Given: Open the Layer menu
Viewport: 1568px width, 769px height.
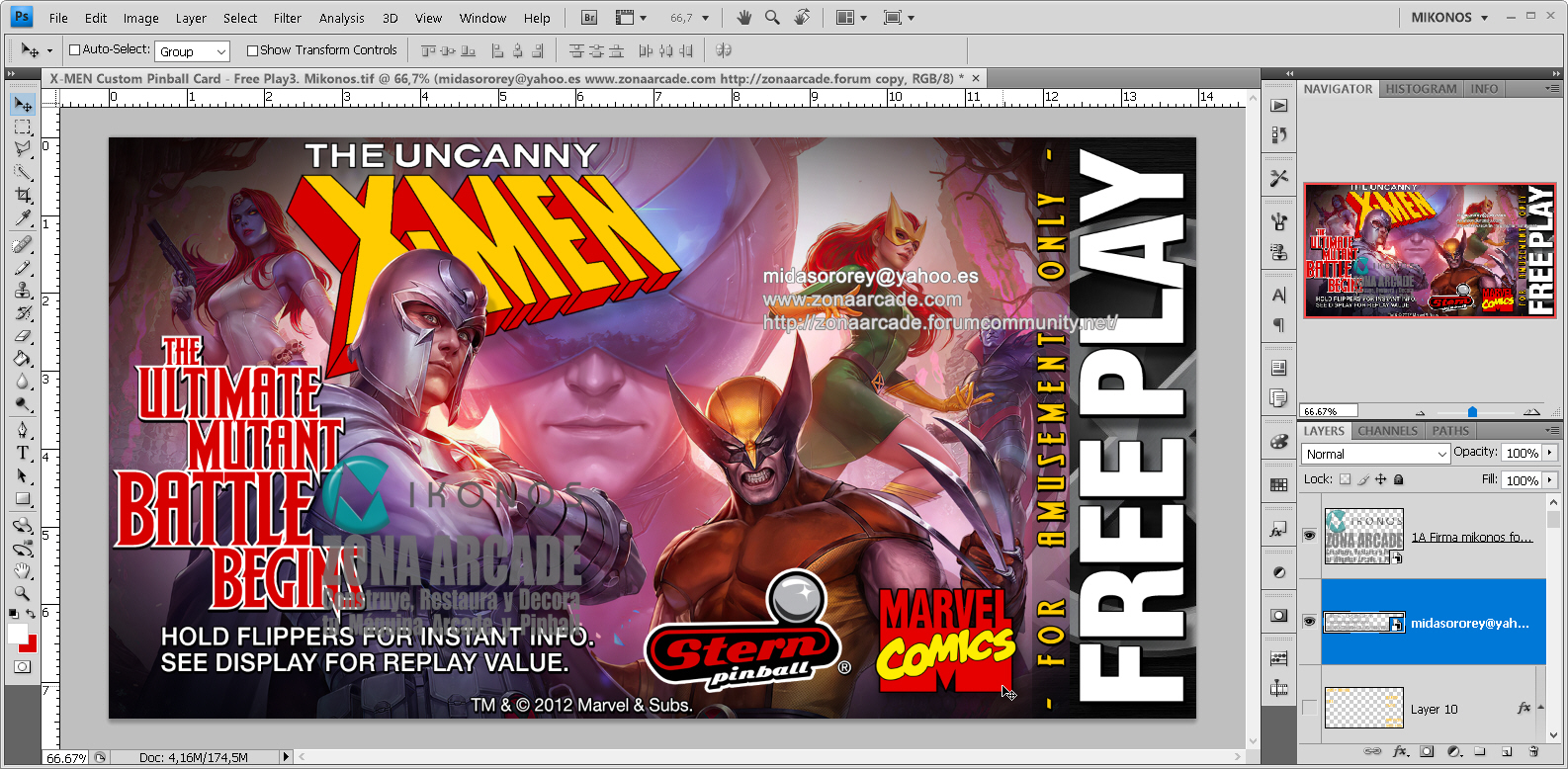Looking at the screenshot, I should coord(191,18).
